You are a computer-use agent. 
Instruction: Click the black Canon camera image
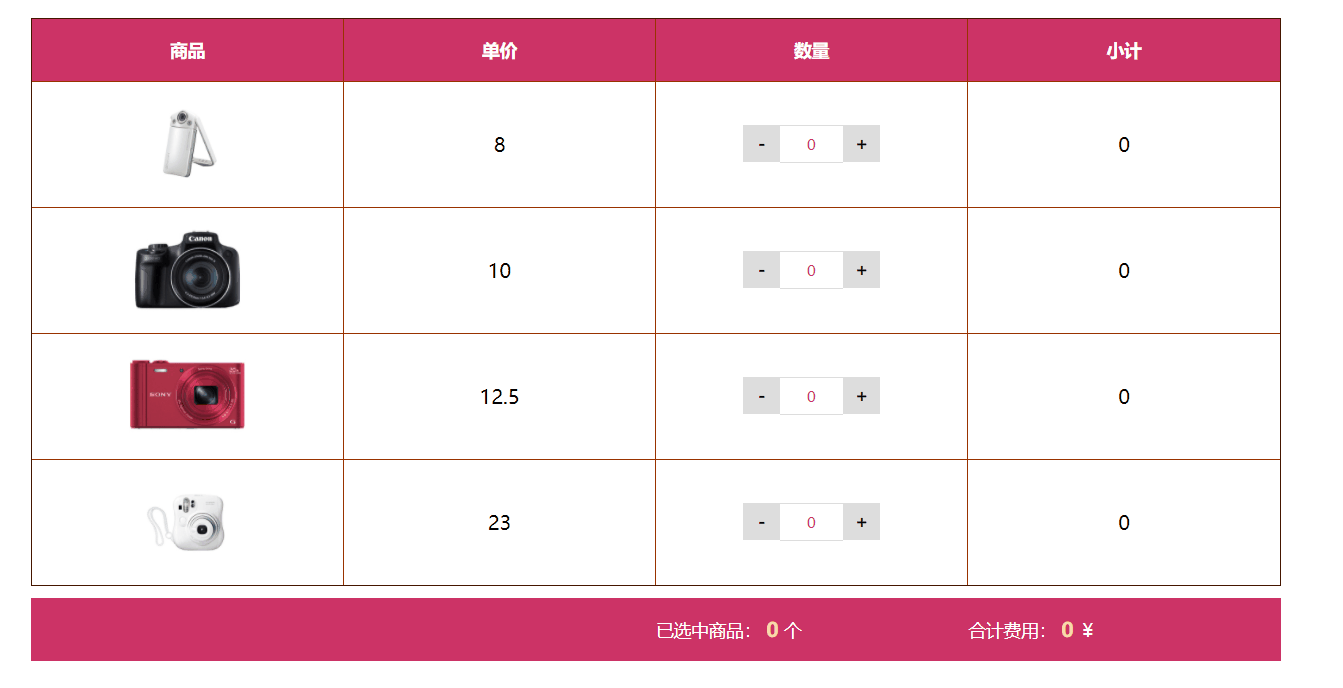click(x=188, y=271)
